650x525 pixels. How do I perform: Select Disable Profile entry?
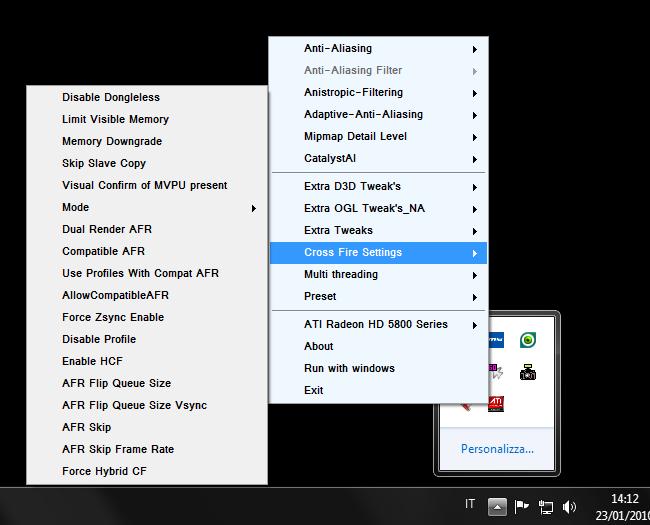click(147, 339)
